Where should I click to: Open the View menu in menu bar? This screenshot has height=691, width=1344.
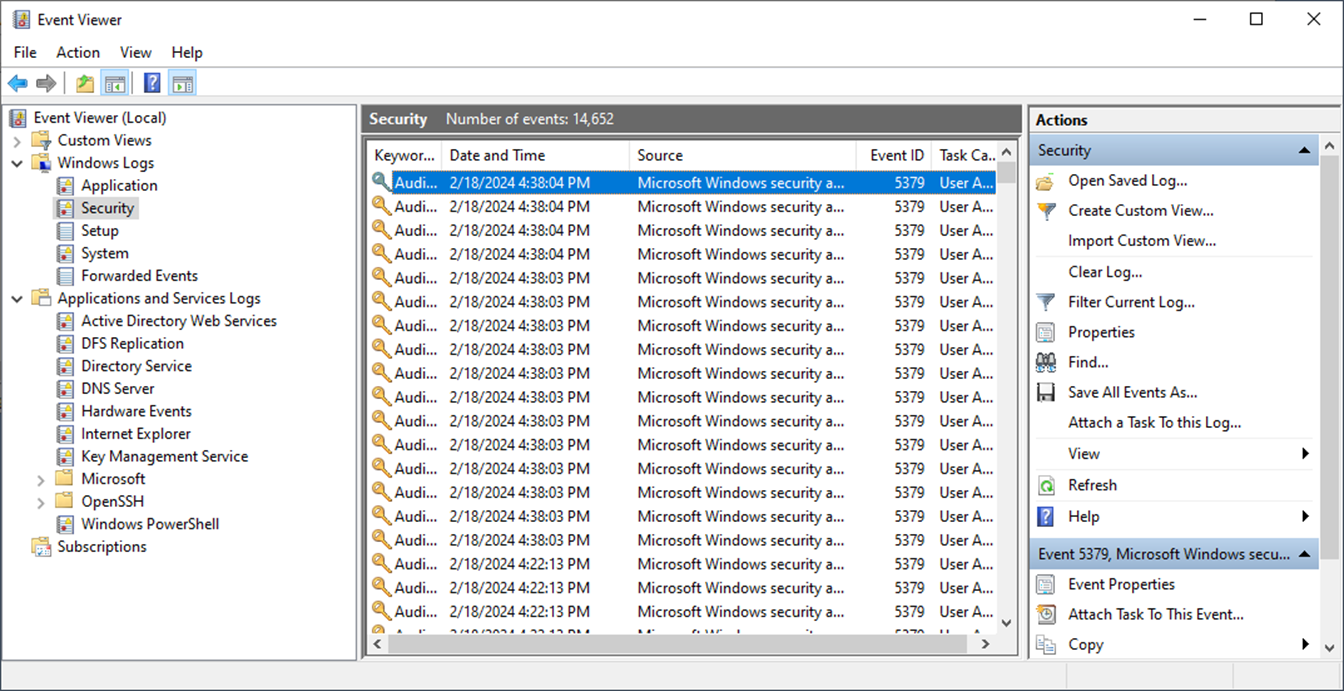point(136,52)
